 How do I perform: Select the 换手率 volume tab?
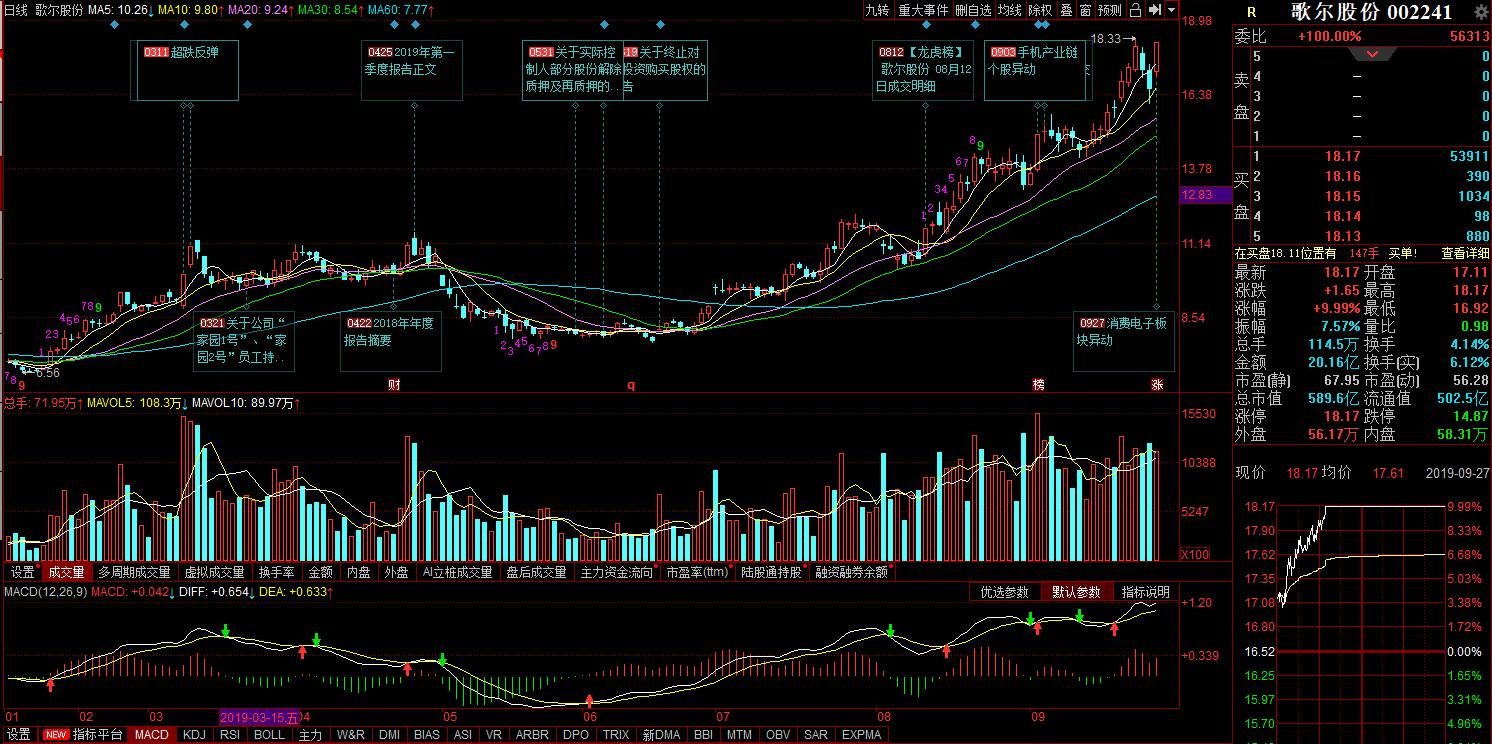276,573
